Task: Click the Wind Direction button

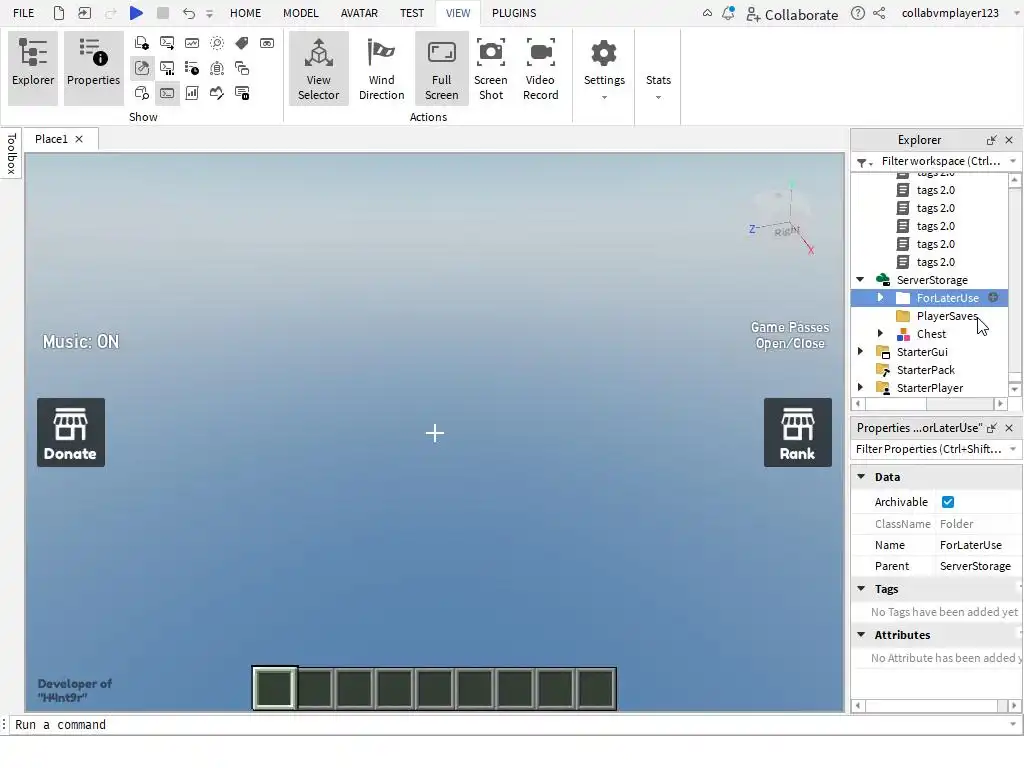Action: coord(381,68)
